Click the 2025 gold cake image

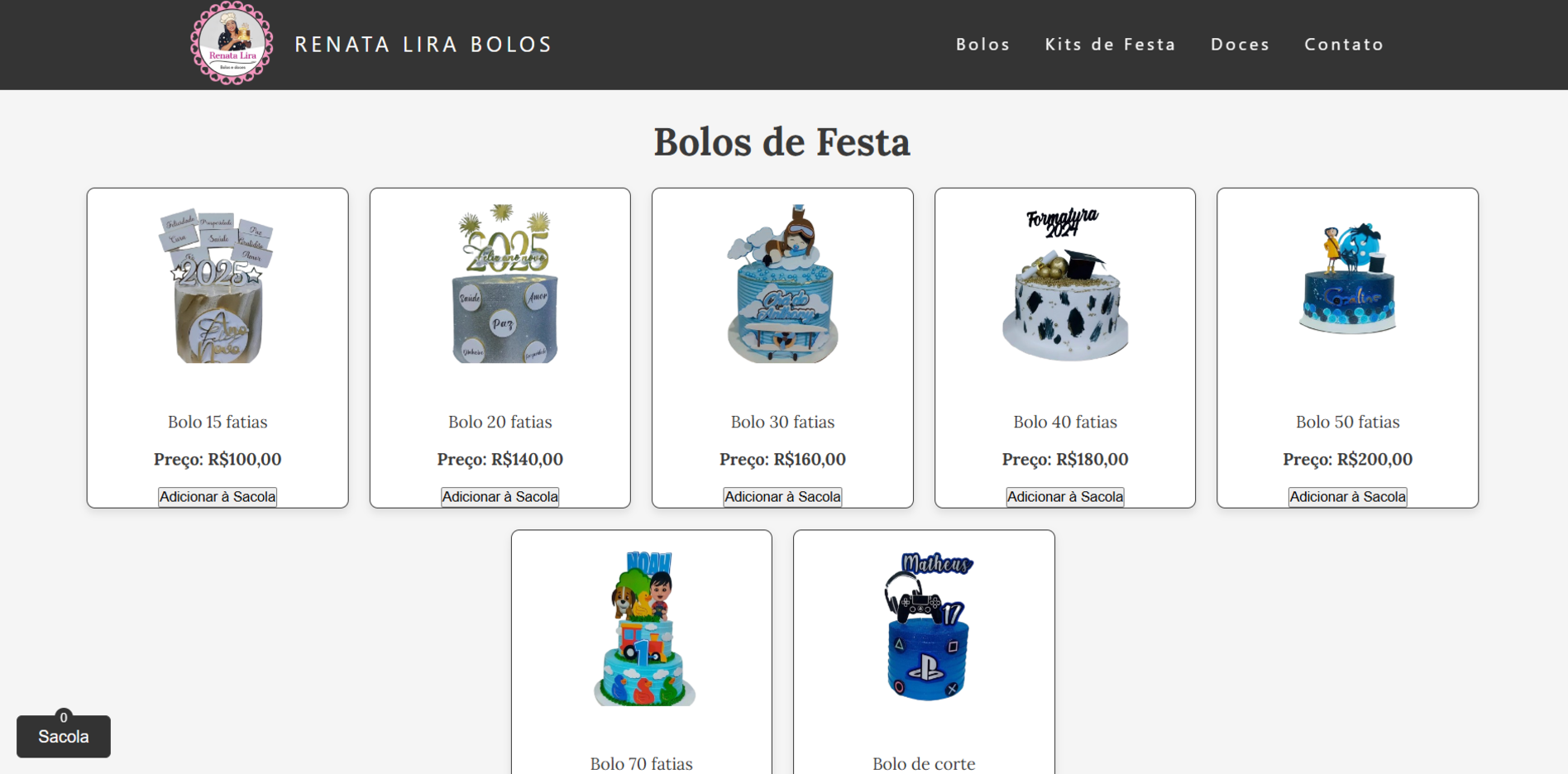pyautogui.click(x=218, y=285)
